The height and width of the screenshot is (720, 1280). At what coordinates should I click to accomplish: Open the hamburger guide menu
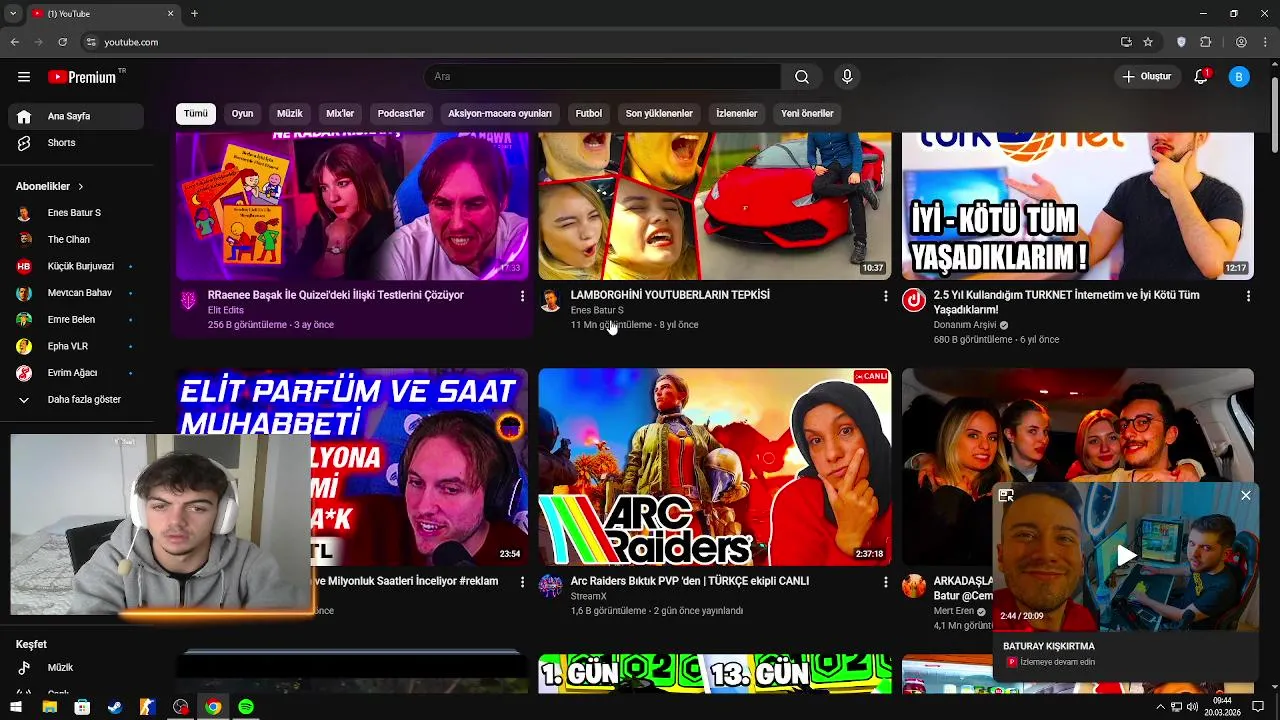[24, 77]
